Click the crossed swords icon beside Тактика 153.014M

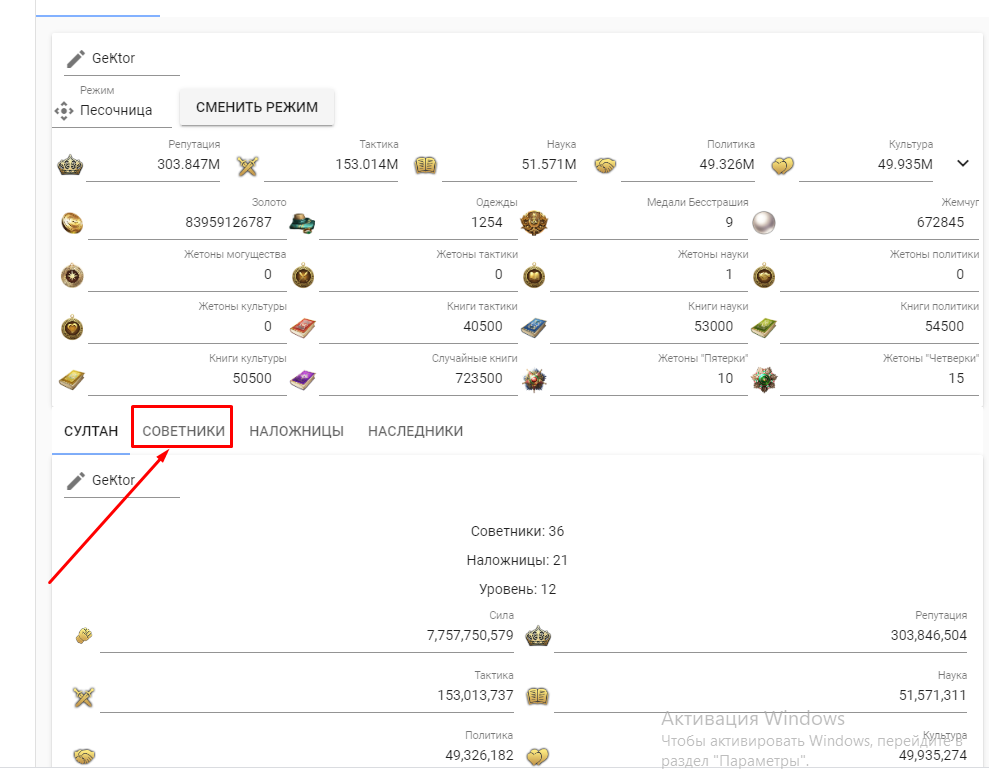(x=248, y=166)
